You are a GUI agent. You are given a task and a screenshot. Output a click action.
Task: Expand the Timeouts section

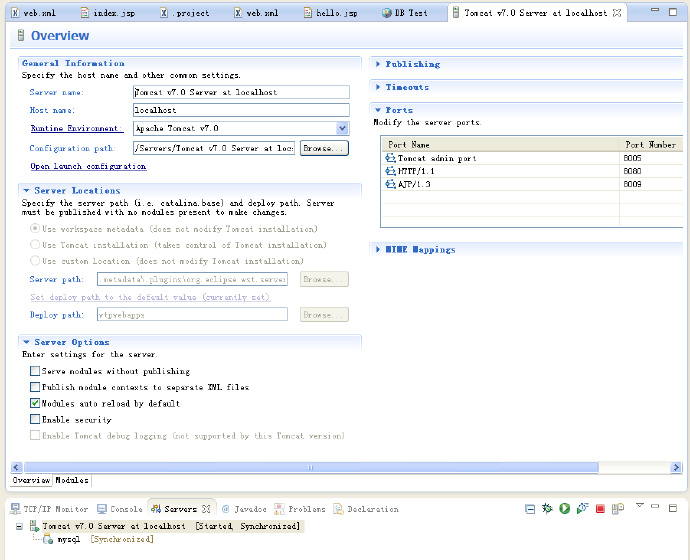pyautogui.click(x=378, y=87)
